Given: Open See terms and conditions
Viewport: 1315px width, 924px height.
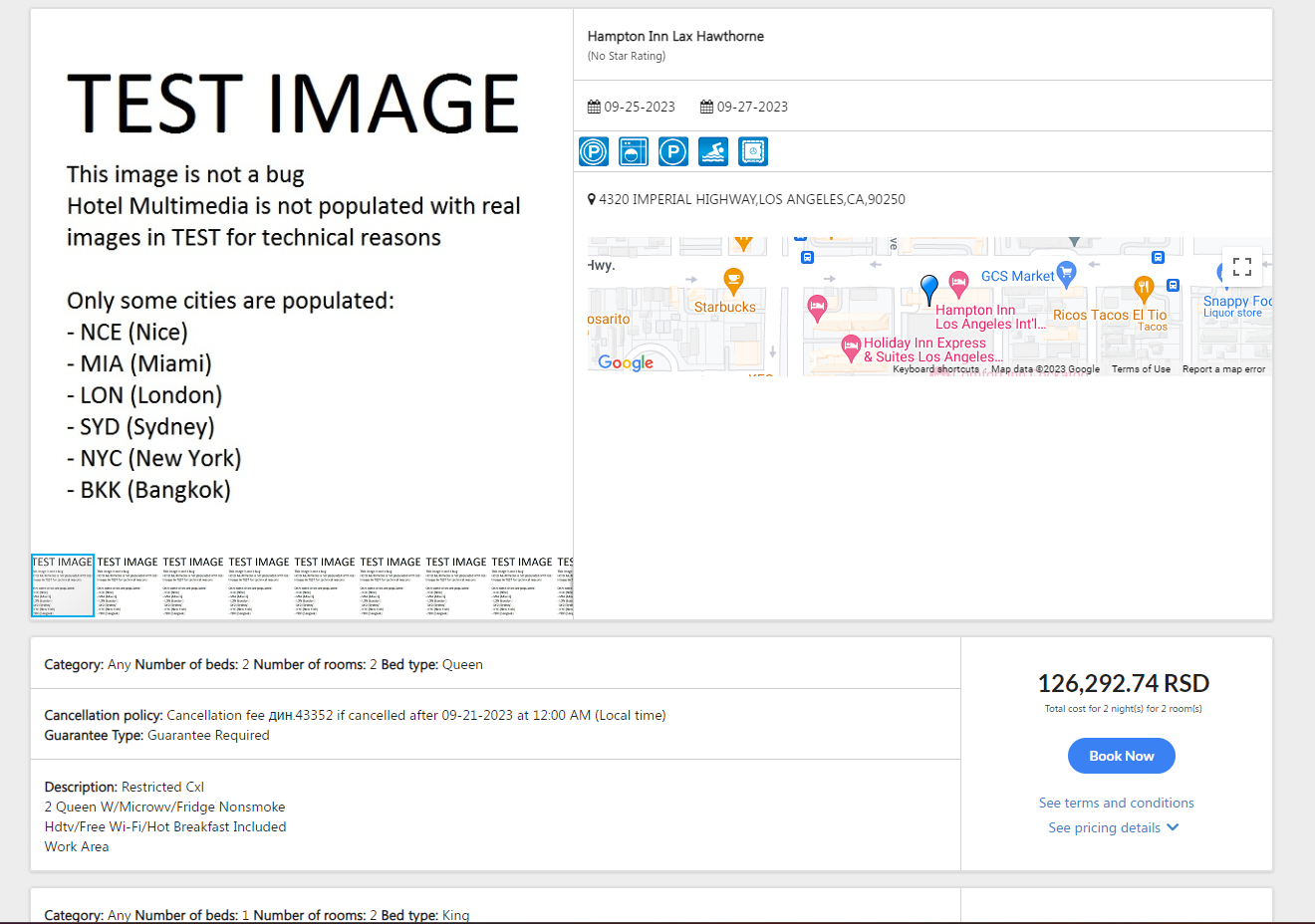Looking at the screenshot, I should pos(1116,803).
